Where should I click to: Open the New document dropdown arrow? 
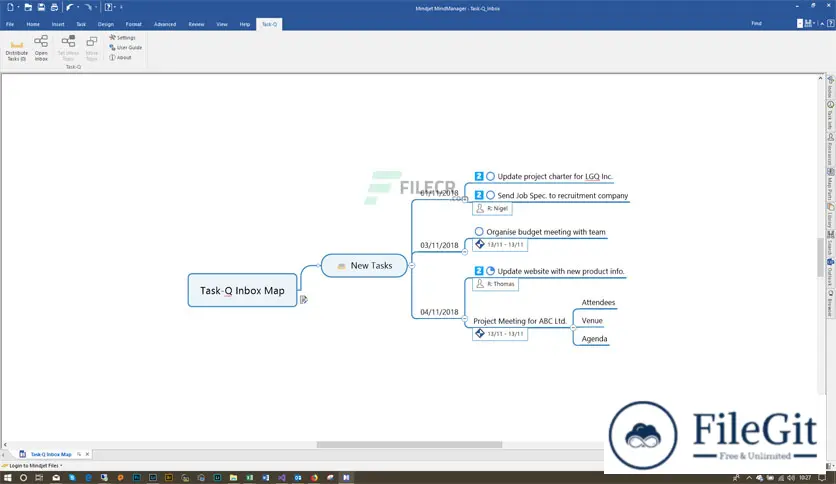(x=18, y=7)
